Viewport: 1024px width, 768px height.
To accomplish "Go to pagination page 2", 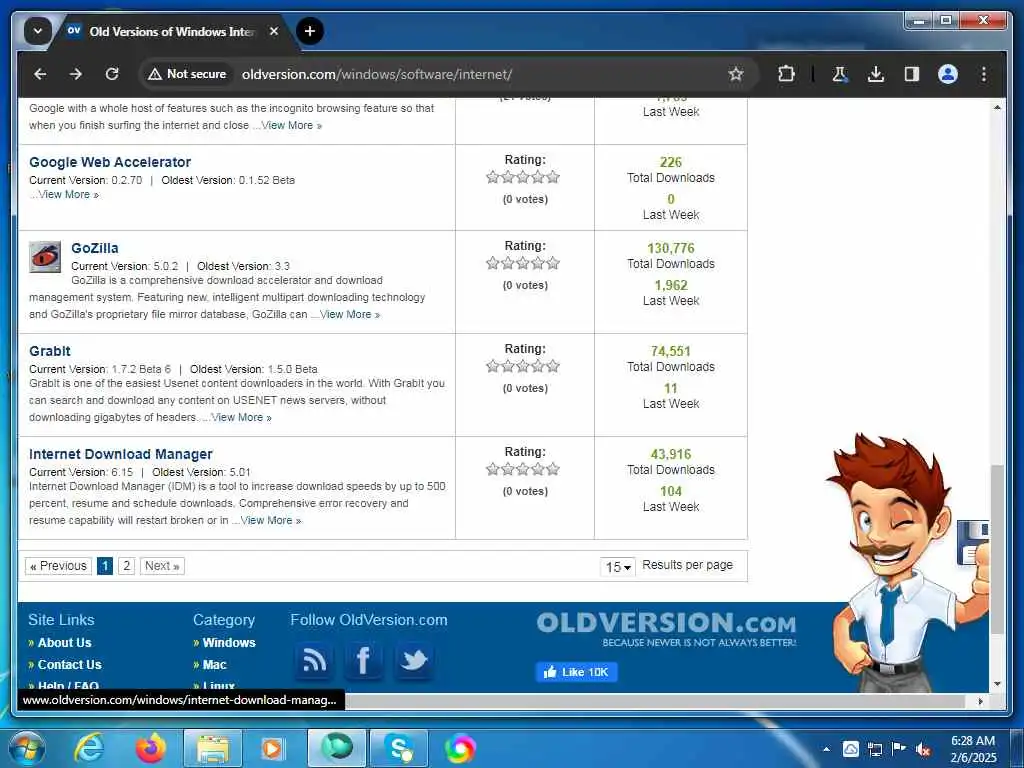I will tap(127, 566).
